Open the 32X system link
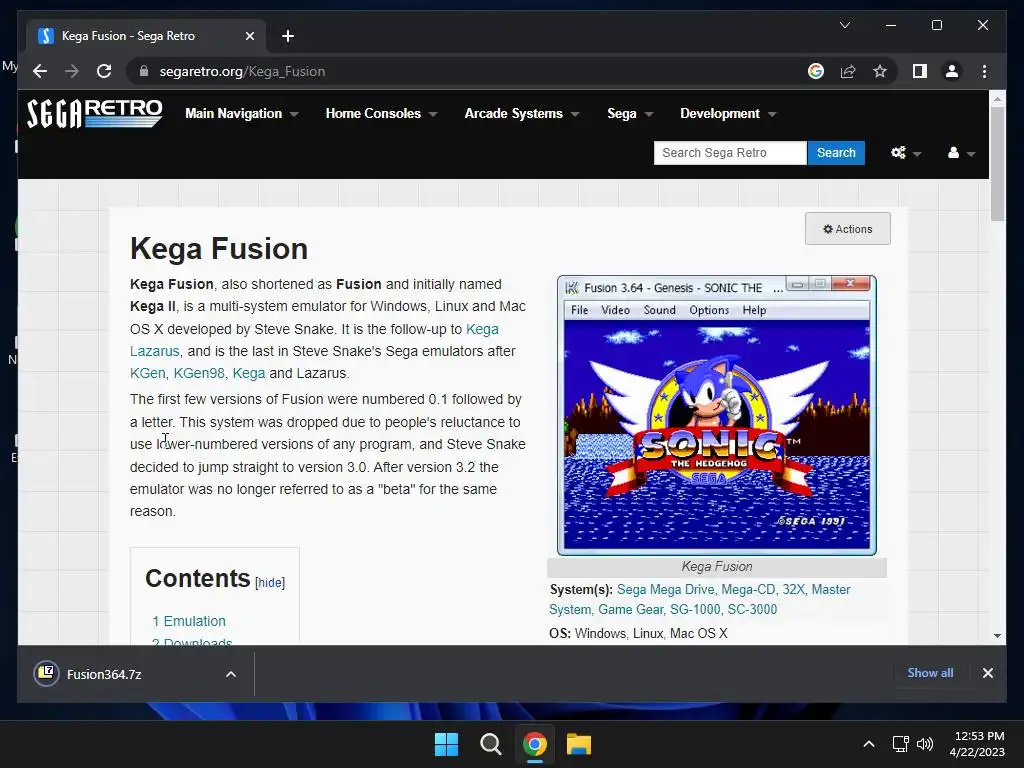The image size is (1024, 768). click(x=793, y=590)
